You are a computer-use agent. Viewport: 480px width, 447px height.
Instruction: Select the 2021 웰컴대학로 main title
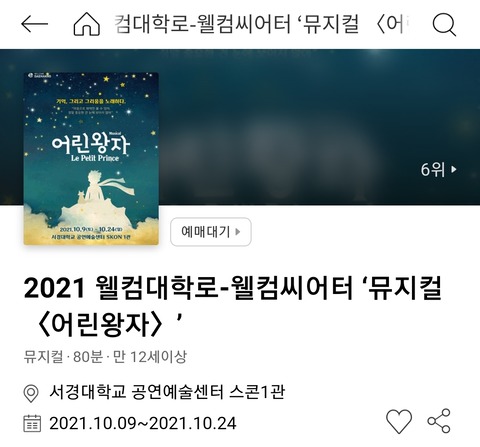(x=233, y=307)
